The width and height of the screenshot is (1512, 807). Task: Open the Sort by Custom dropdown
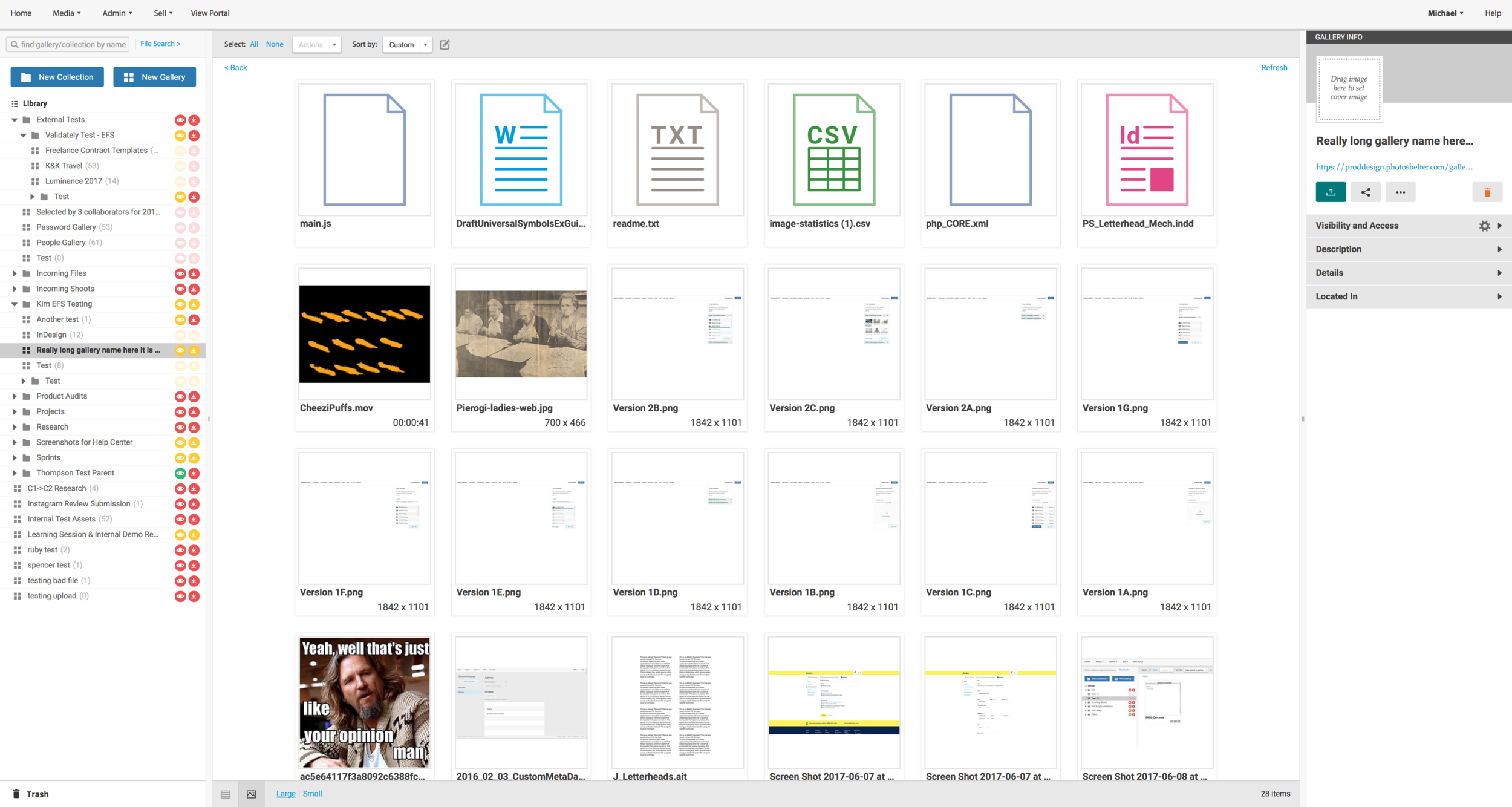408,45
